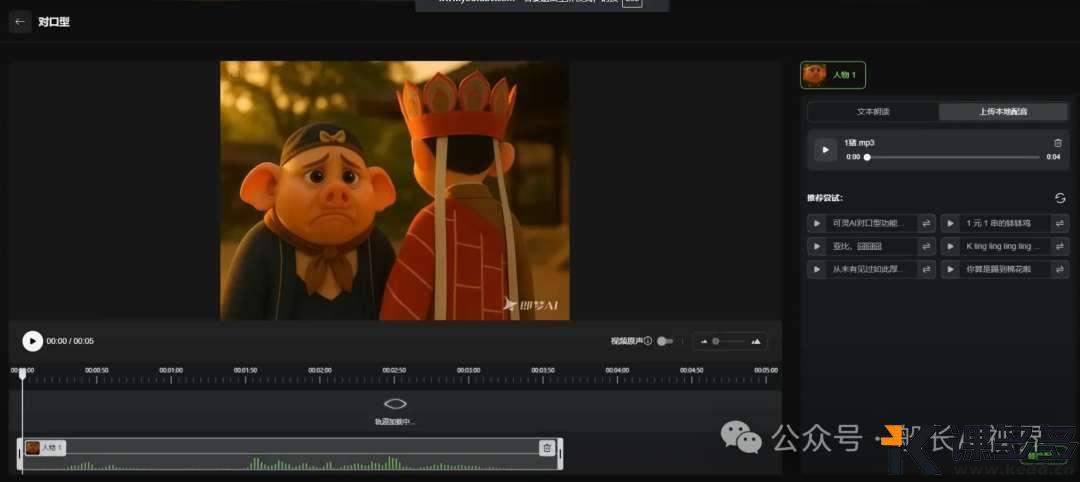The height and width of the screenshot is (482, 1080).
Task: Refresh the 推荐尝试 suggestions
Action: coord(1060,198)
